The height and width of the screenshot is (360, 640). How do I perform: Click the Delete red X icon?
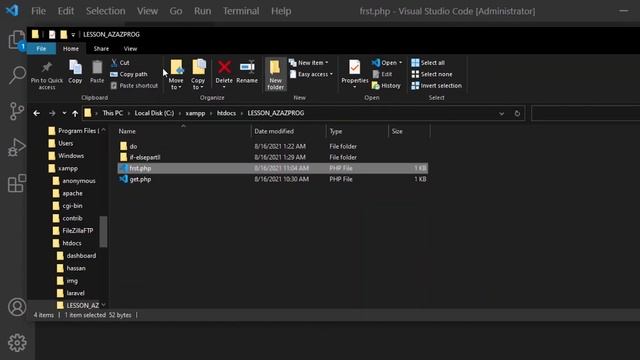(224, 67)
